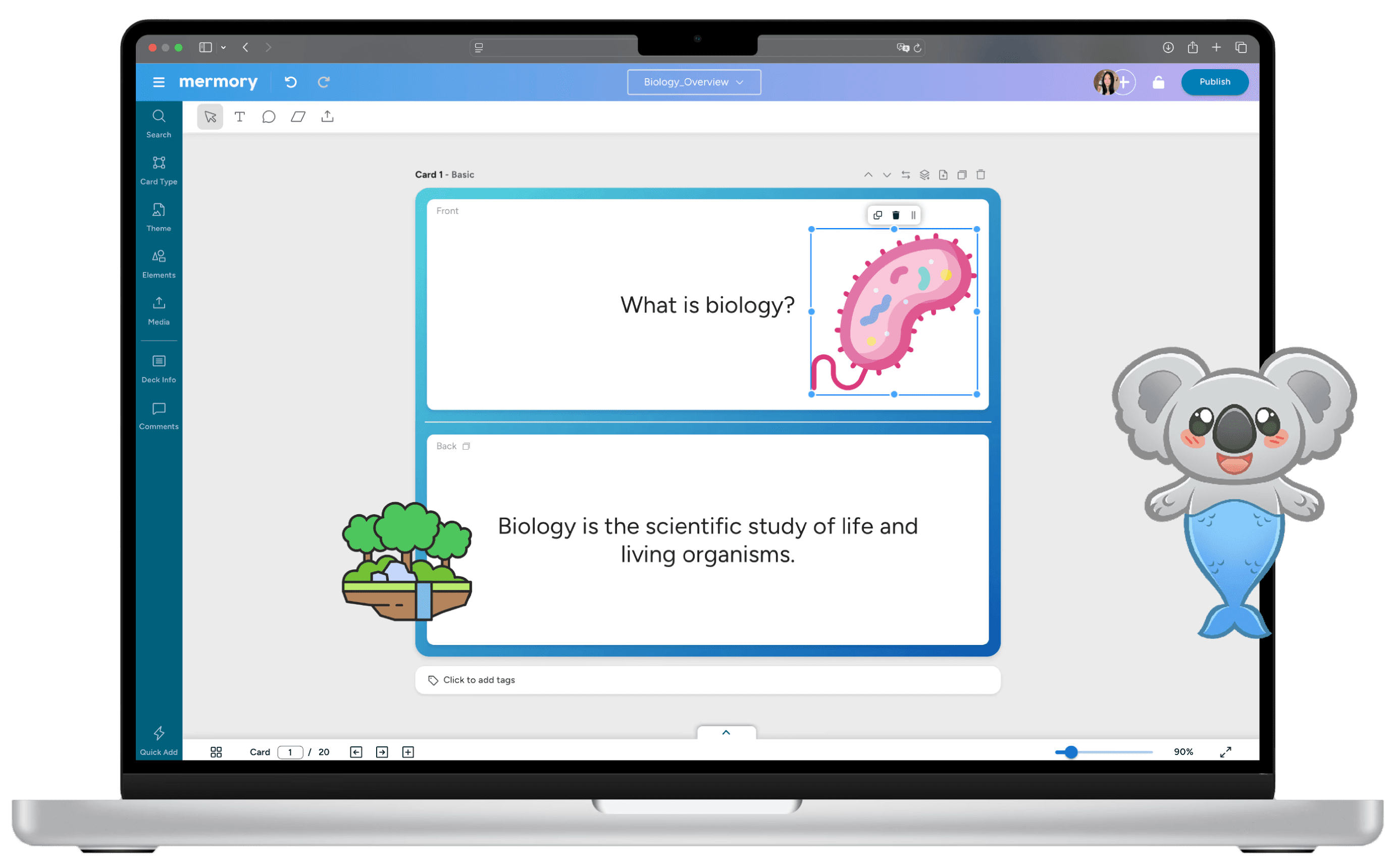This screenshot has height=868, width=1391.
Task: Toggle fullscreen using the expand arrows
Action: (1225, 752)
